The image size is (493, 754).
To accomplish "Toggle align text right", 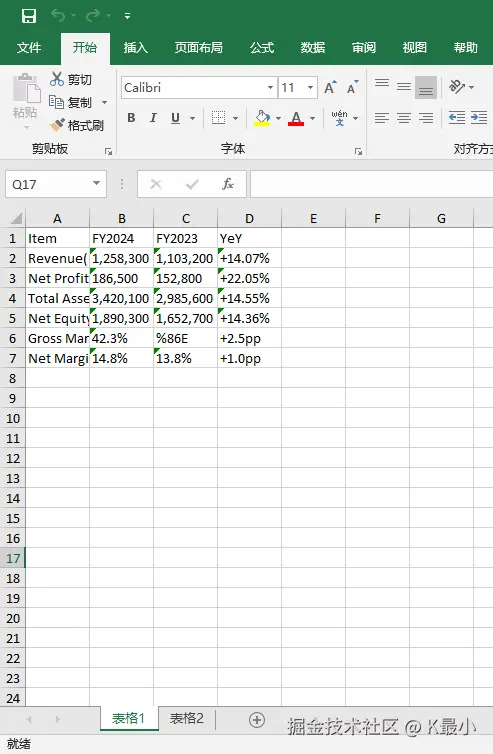I will click(x=426, y=118).
